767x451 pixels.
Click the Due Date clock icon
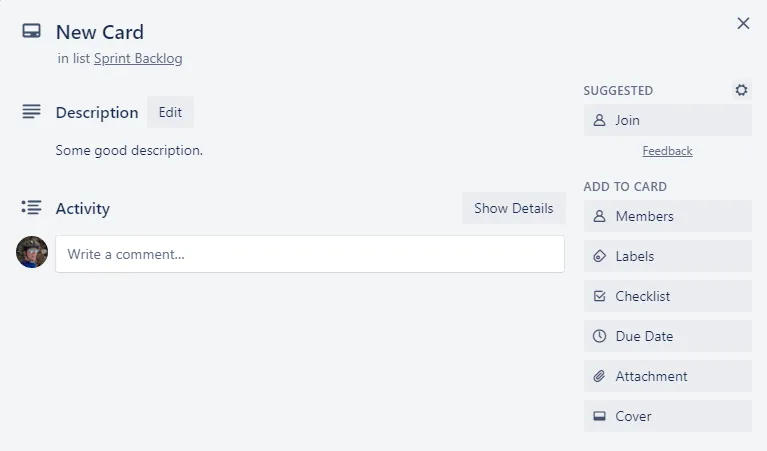click(600, 336)
